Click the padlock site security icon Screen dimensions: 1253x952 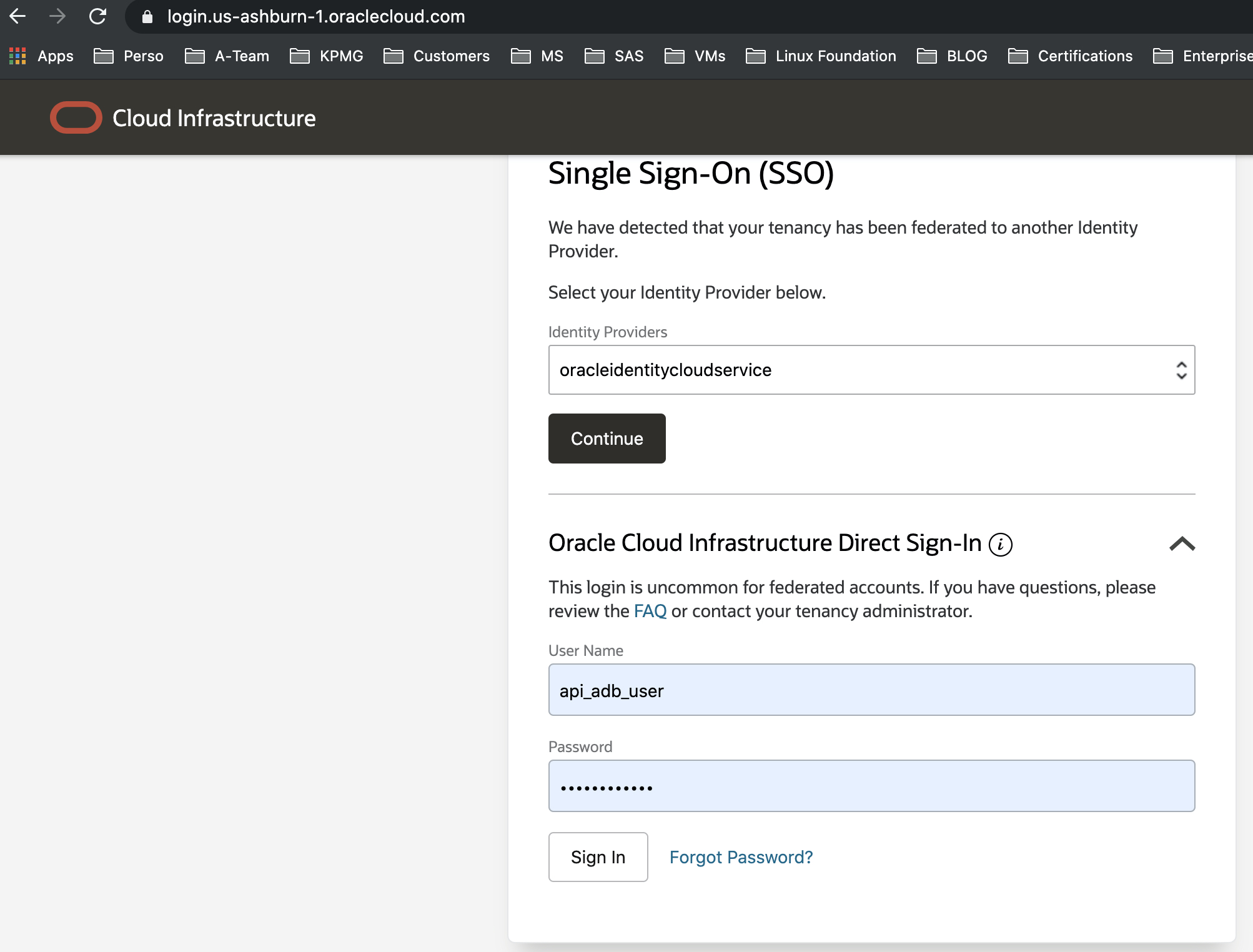pyautogui.click(x=147, y=17)
